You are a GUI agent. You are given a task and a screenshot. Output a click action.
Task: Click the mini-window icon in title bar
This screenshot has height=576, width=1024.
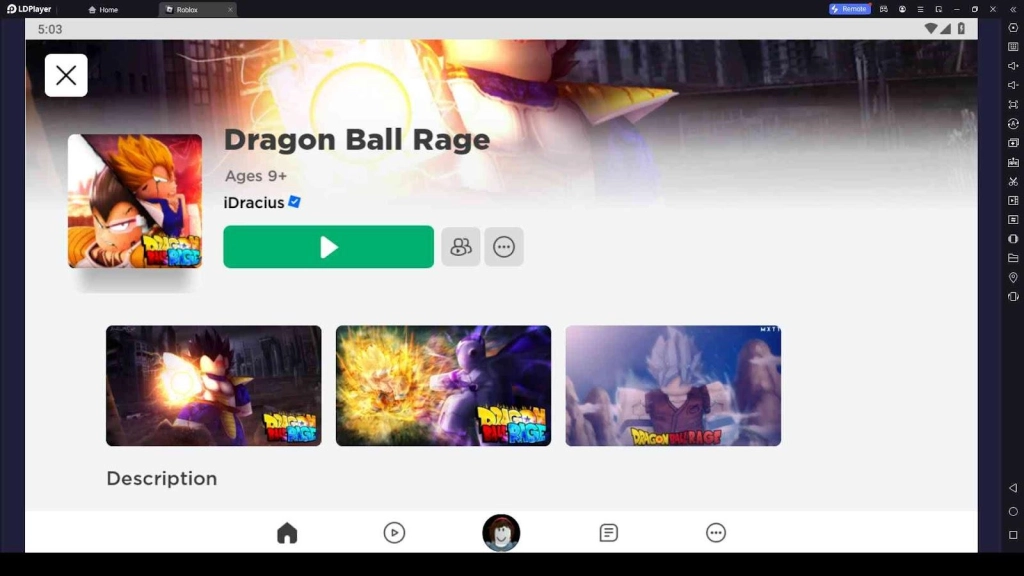pos(938,9)
